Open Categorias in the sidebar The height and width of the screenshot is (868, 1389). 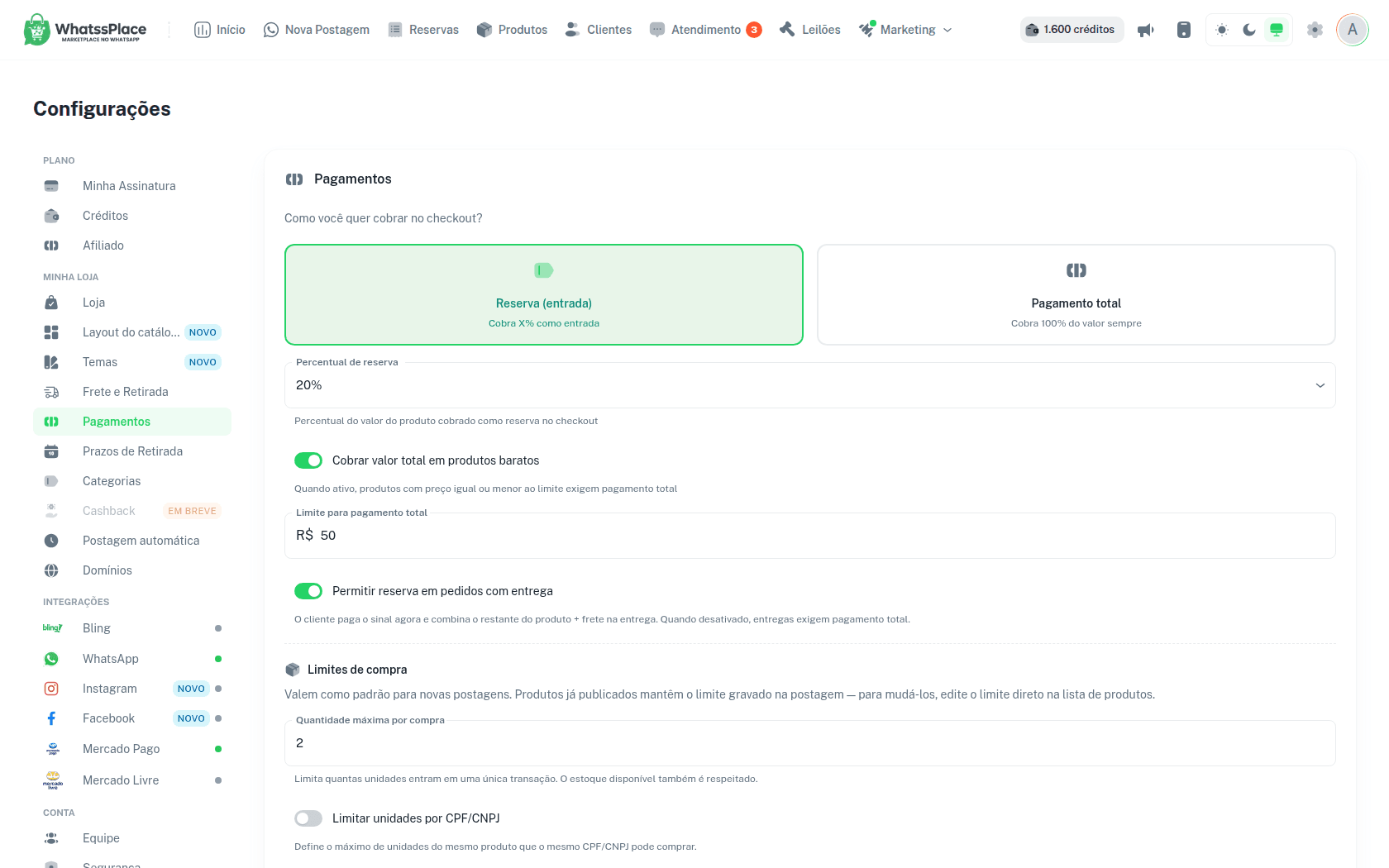click(132, 481)
